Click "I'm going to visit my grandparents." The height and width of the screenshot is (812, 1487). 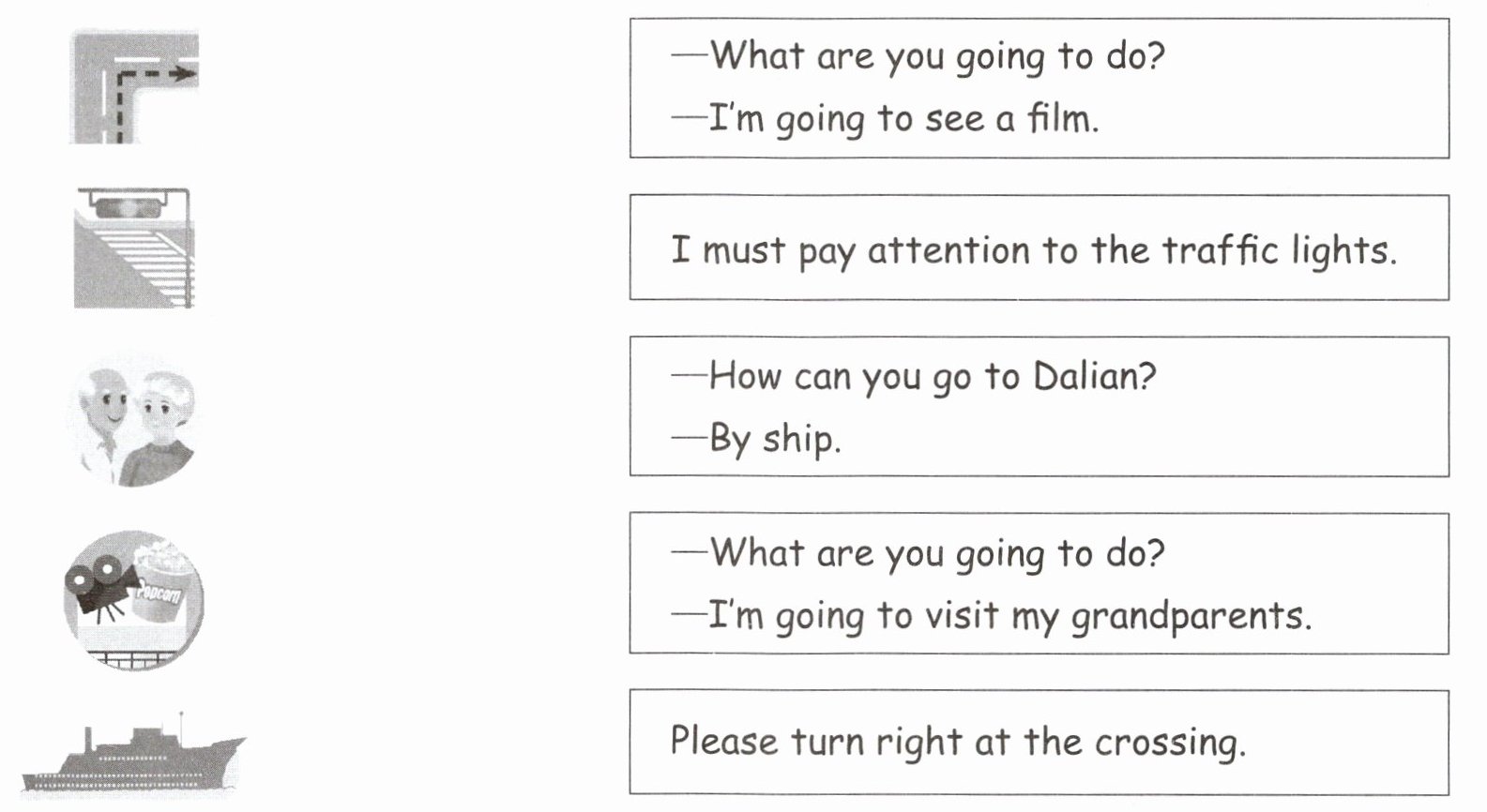click(1009, 616)
